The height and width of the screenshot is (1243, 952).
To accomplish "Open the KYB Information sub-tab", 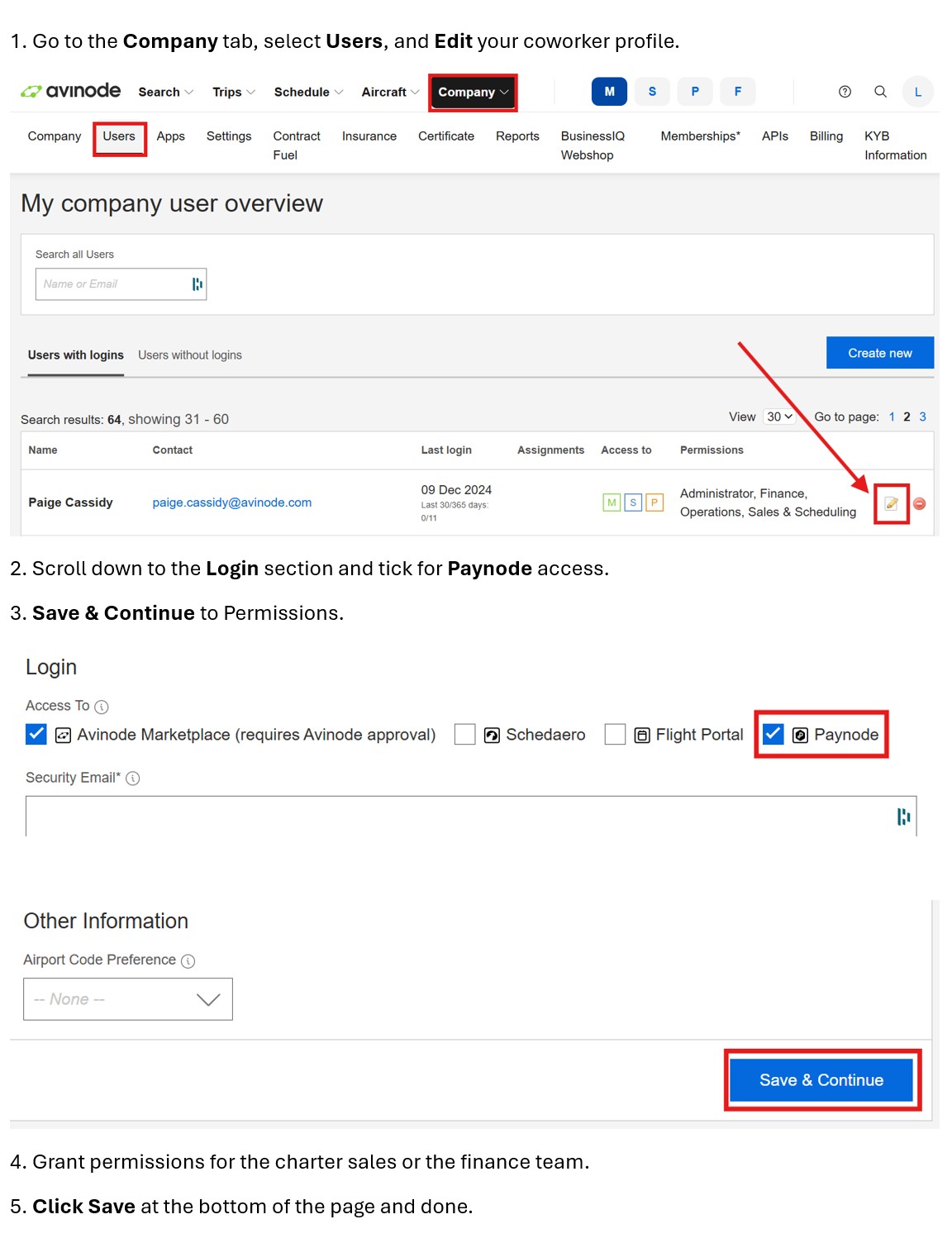I will [x=896, y=145].
